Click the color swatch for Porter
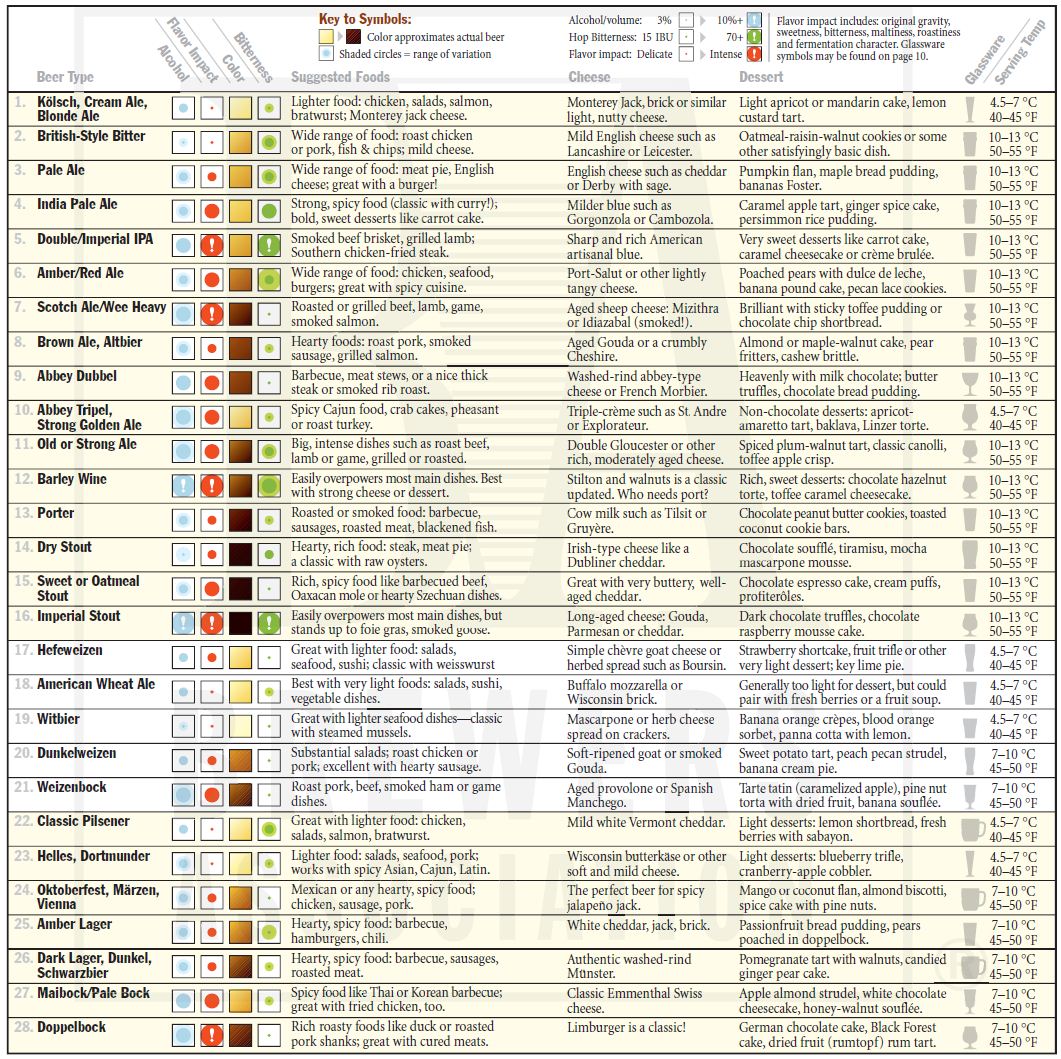The height and width of the screenshot is (1059, 1061). click(x=240, y=520)
